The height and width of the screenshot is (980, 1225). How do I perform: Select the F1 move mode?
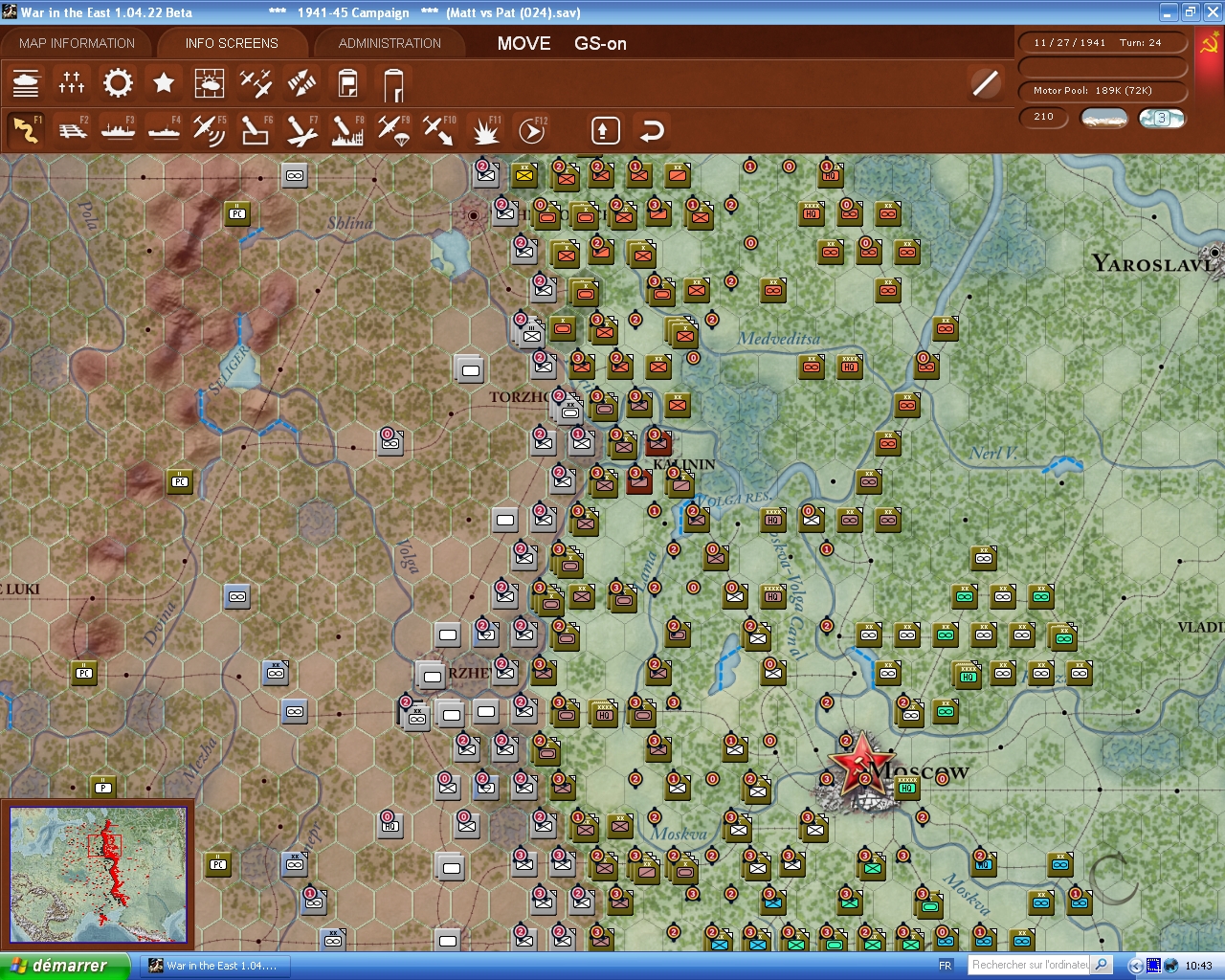26,130
